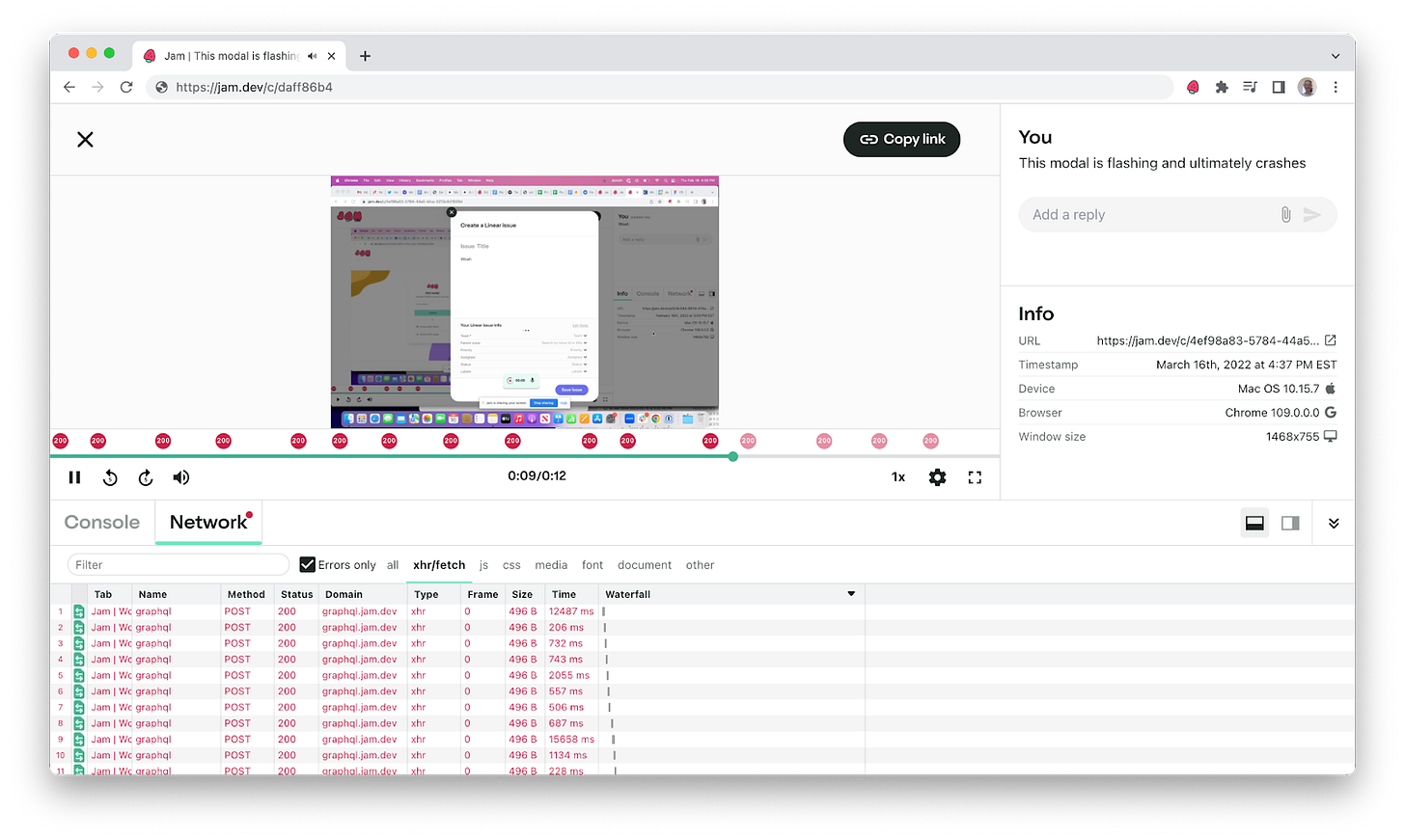This screenshot has height=840, width=1405.
Task: Send the reply with arrow icon
Action: (1312, 215)
